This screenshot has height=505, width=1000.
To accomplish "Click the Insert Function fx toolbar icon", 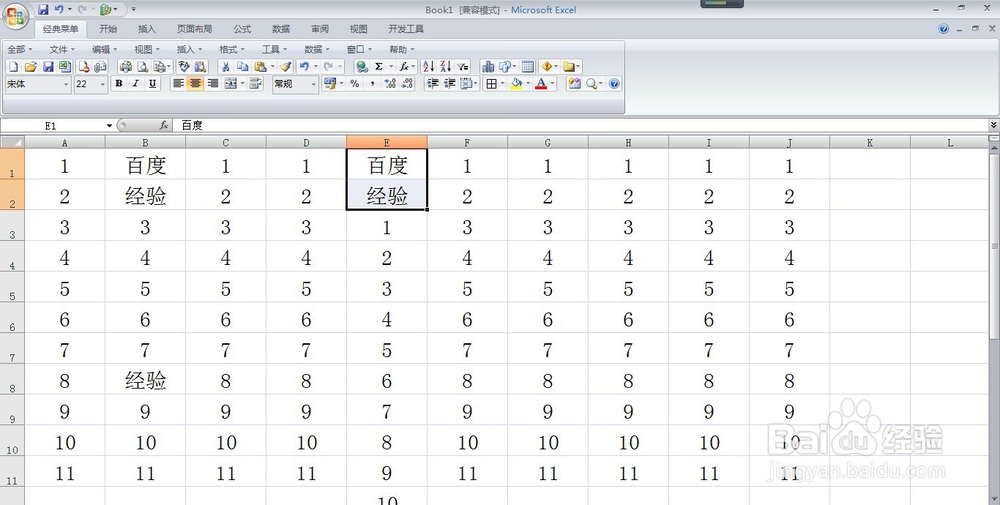I will coord(403,66).
